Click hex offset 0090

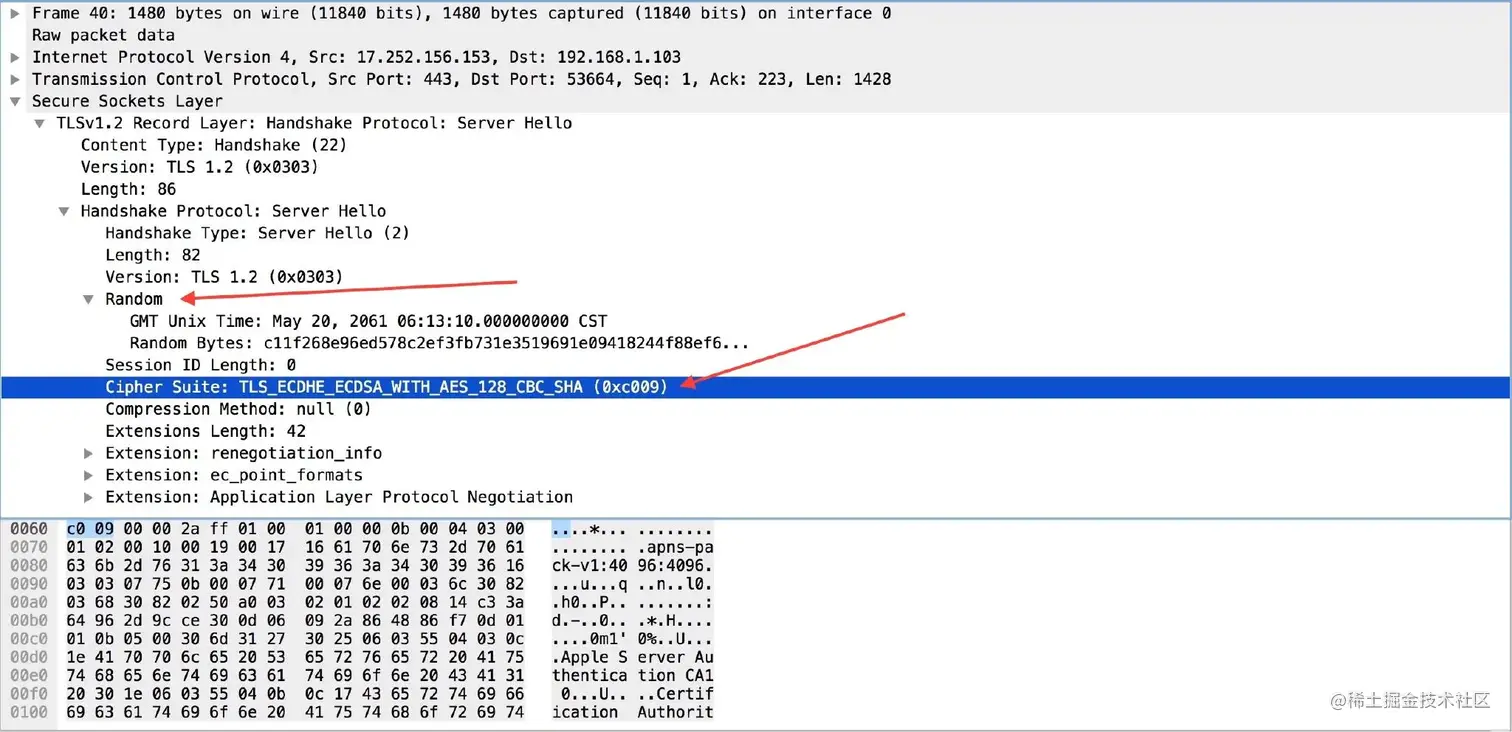point(29,583)
